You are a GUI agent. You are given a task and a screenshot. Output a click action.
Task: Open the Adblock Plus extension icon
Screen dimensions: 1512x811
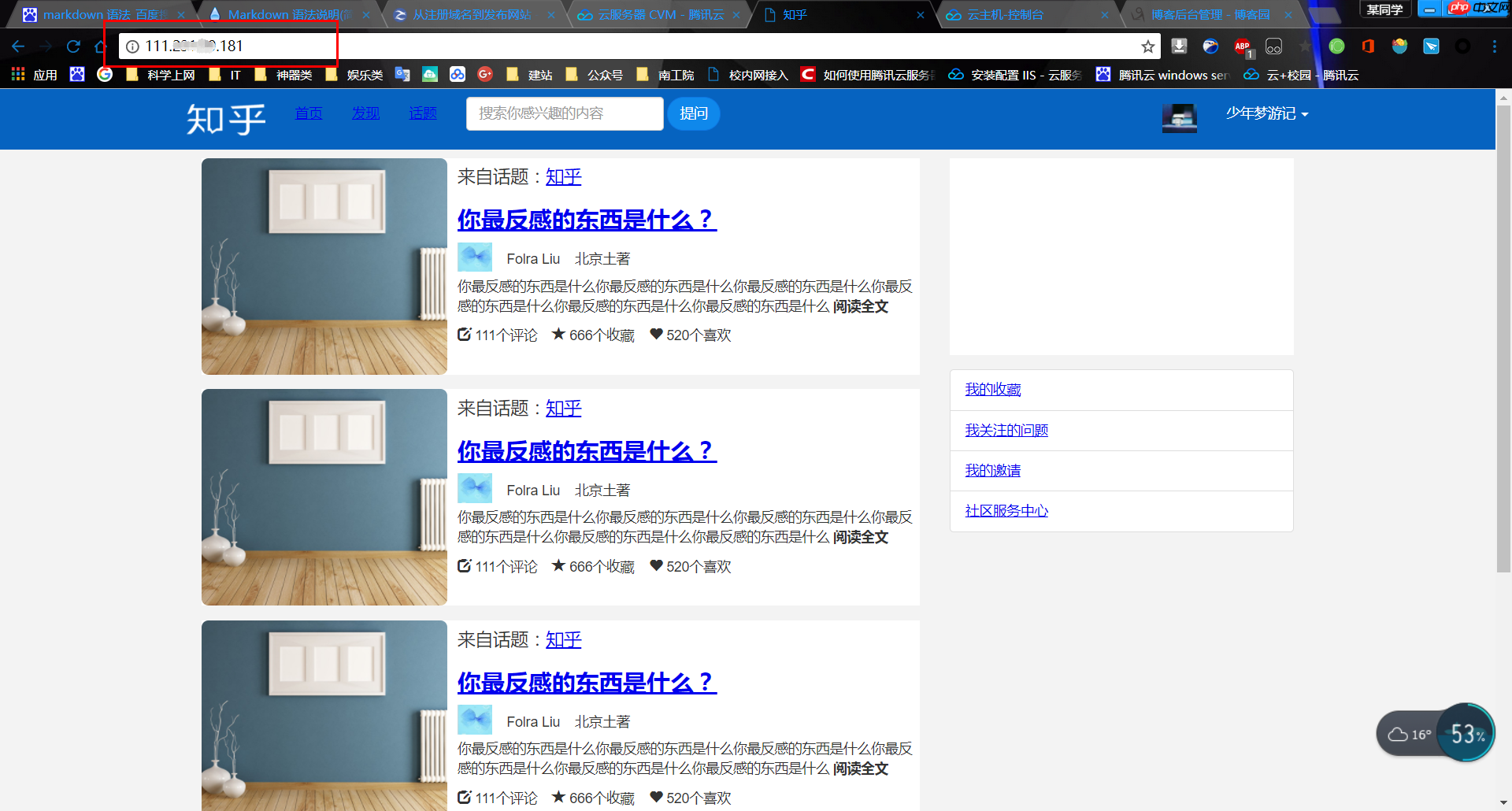pyautogui.click(x=1243, y=46)
